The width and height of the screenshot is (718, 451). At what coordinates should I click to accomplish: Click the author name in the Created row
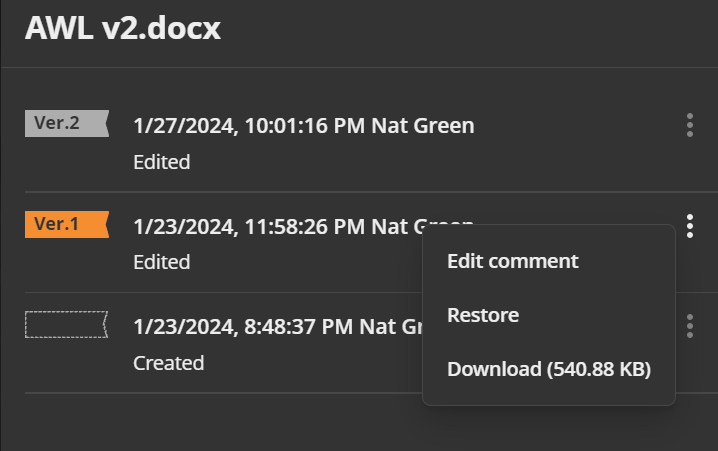[x=391, y=327]
